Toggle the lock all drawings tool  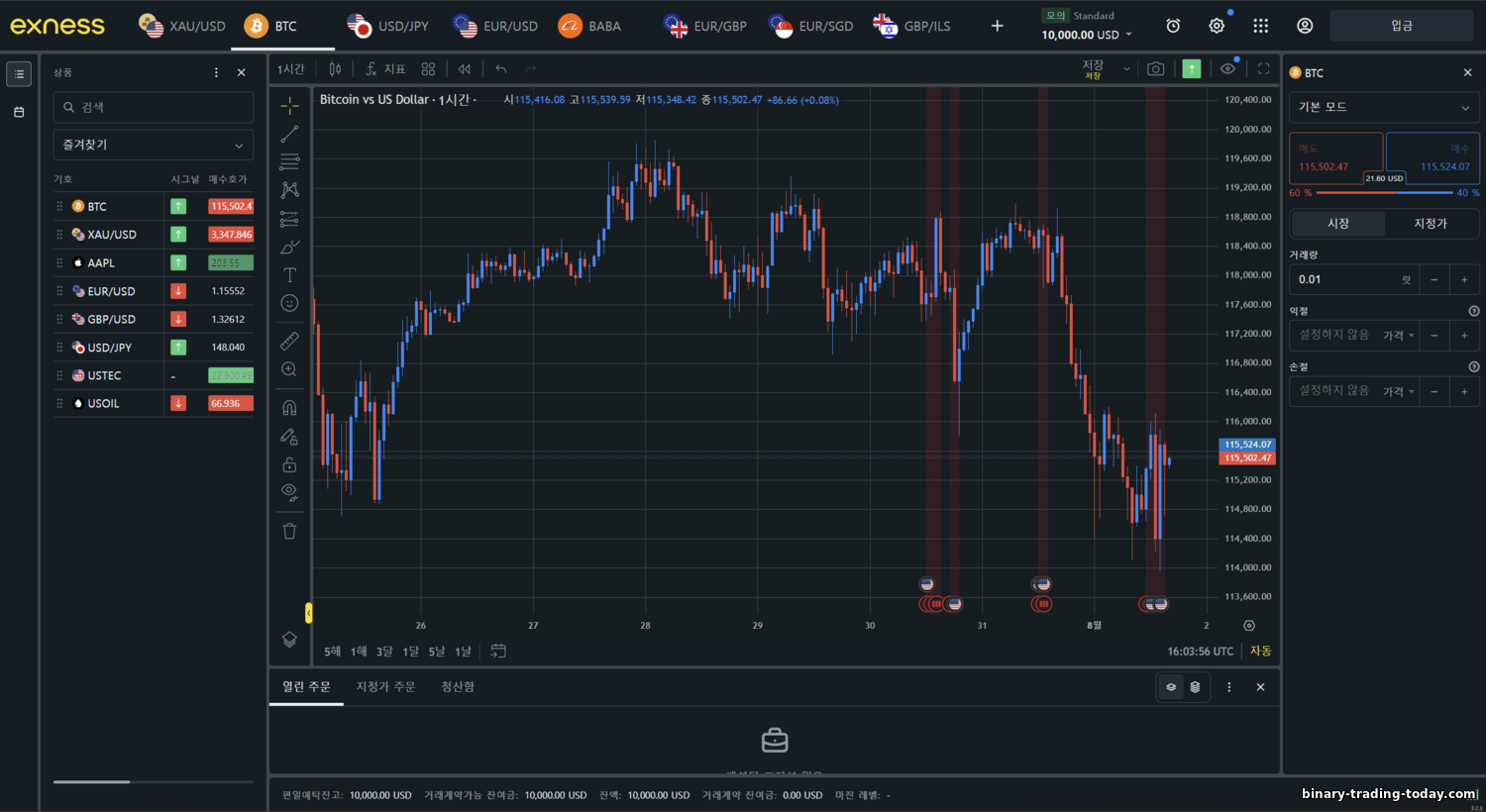(289, 464)
